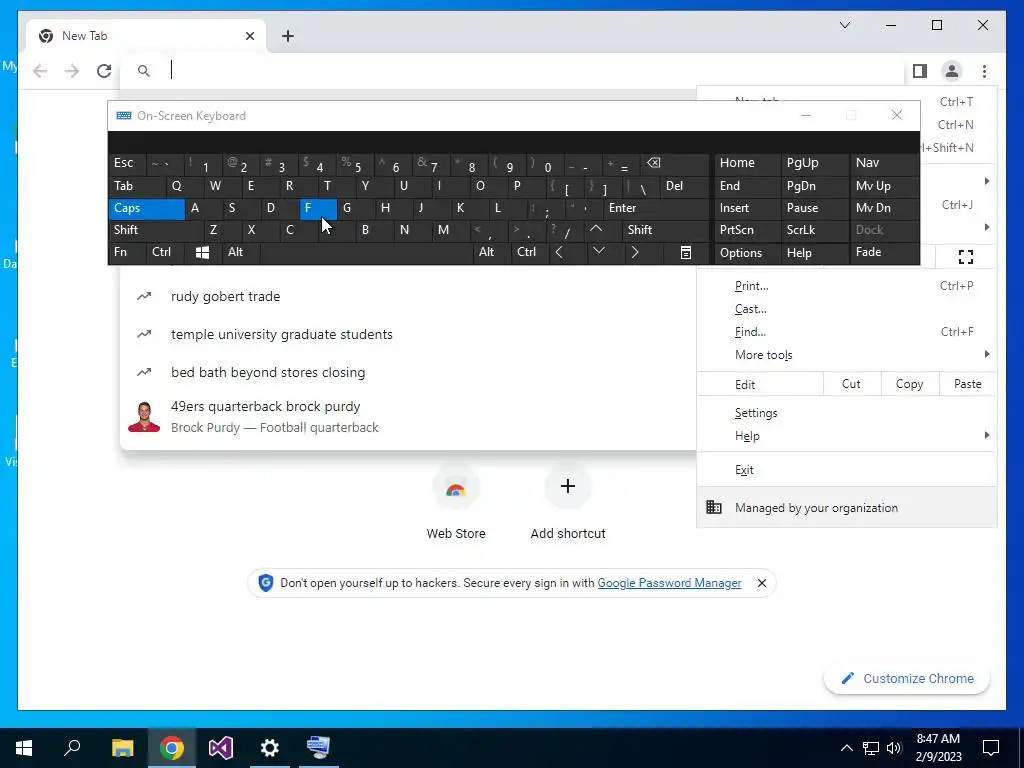Click the Backspace key on On-Screen Keyboard
Image resolution: width=1024 pixels, height=768 pixels.
(675, 163)
